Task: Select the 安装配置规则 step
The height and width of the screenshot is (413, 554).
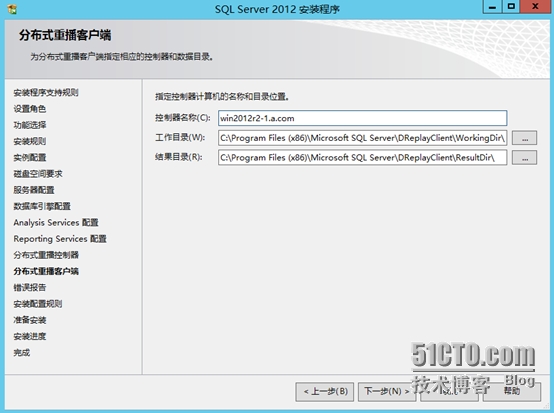Action: (38, 304)
